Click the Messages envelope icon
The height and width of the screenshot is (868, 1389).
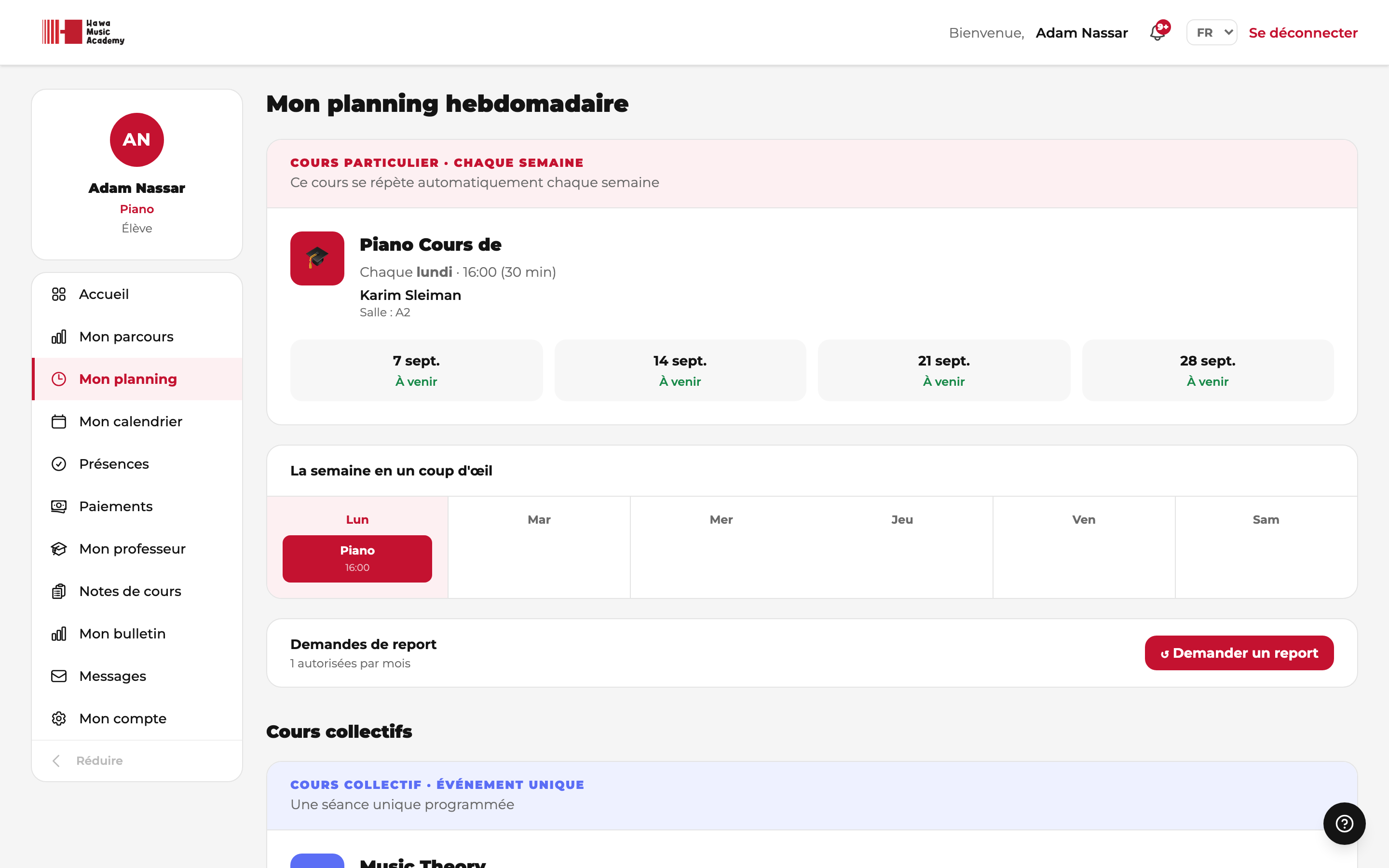click(x=58, y=676)
